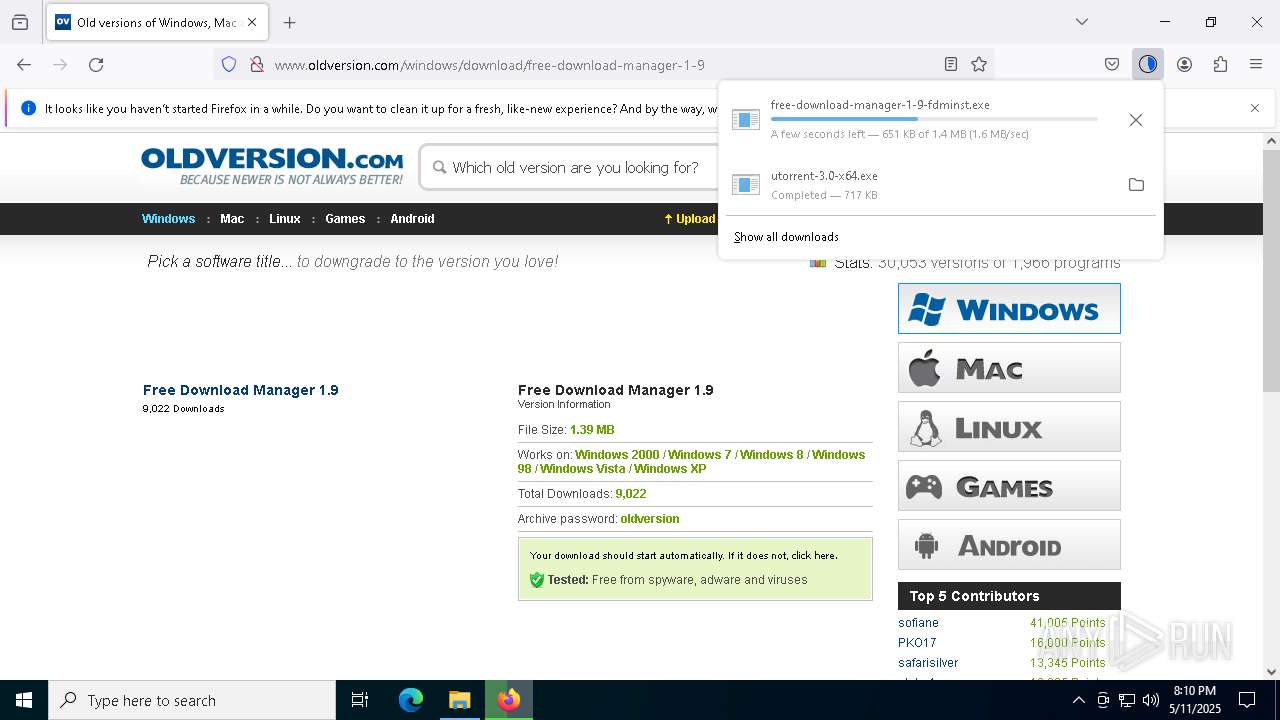This screenshot has width=1280, height=720.
Task: Select the Old versions of Windows tab
Action: [157, 22]
